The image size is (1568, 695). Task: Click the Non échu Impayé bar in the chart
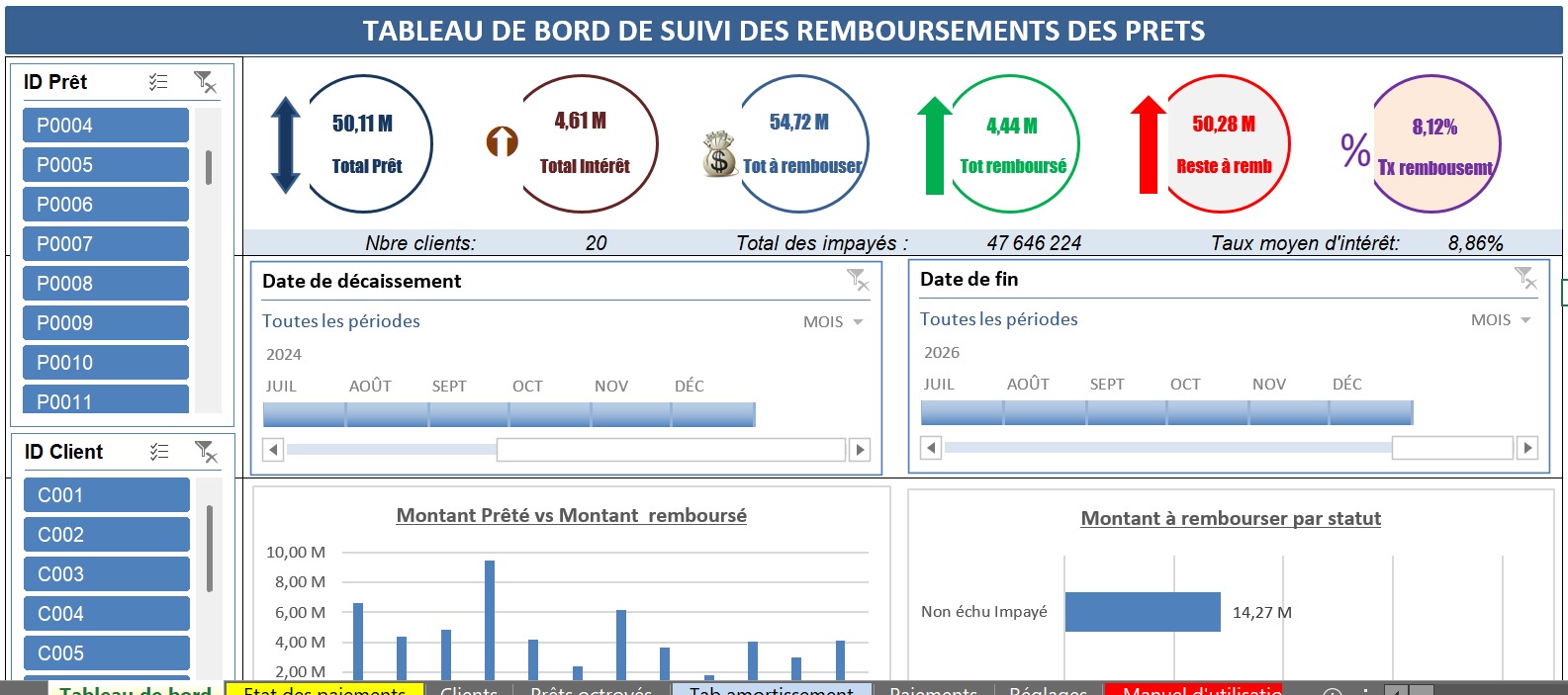(1142, 612)
